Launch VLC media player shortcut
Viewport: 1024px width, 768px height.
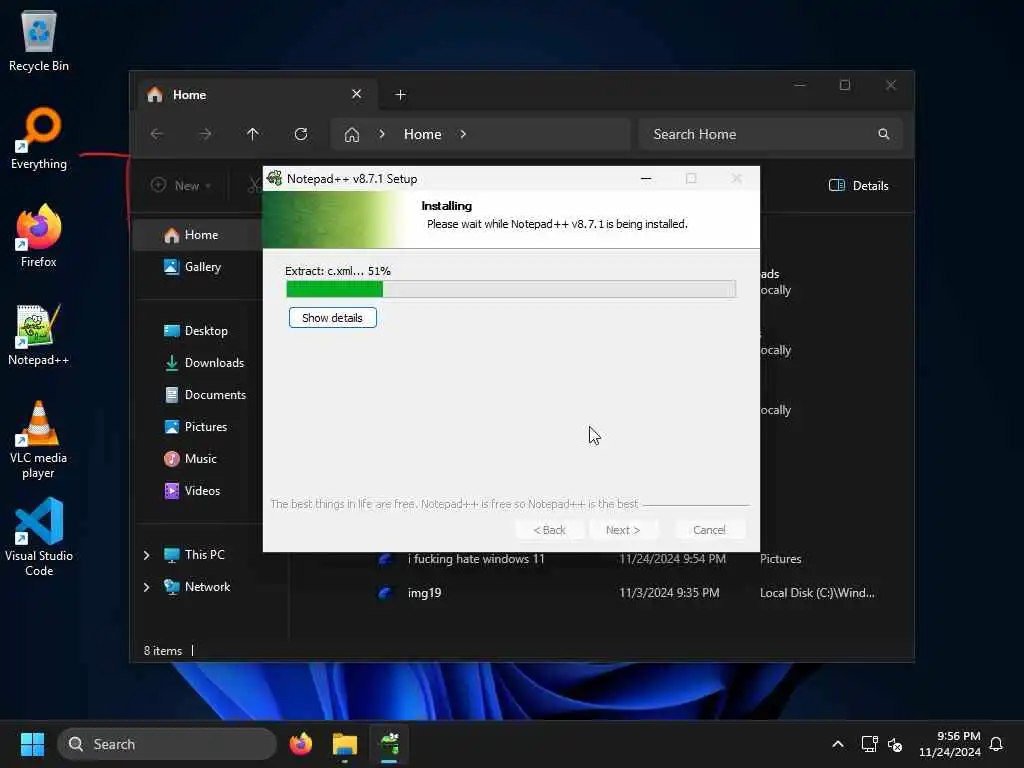click(39, 440)
